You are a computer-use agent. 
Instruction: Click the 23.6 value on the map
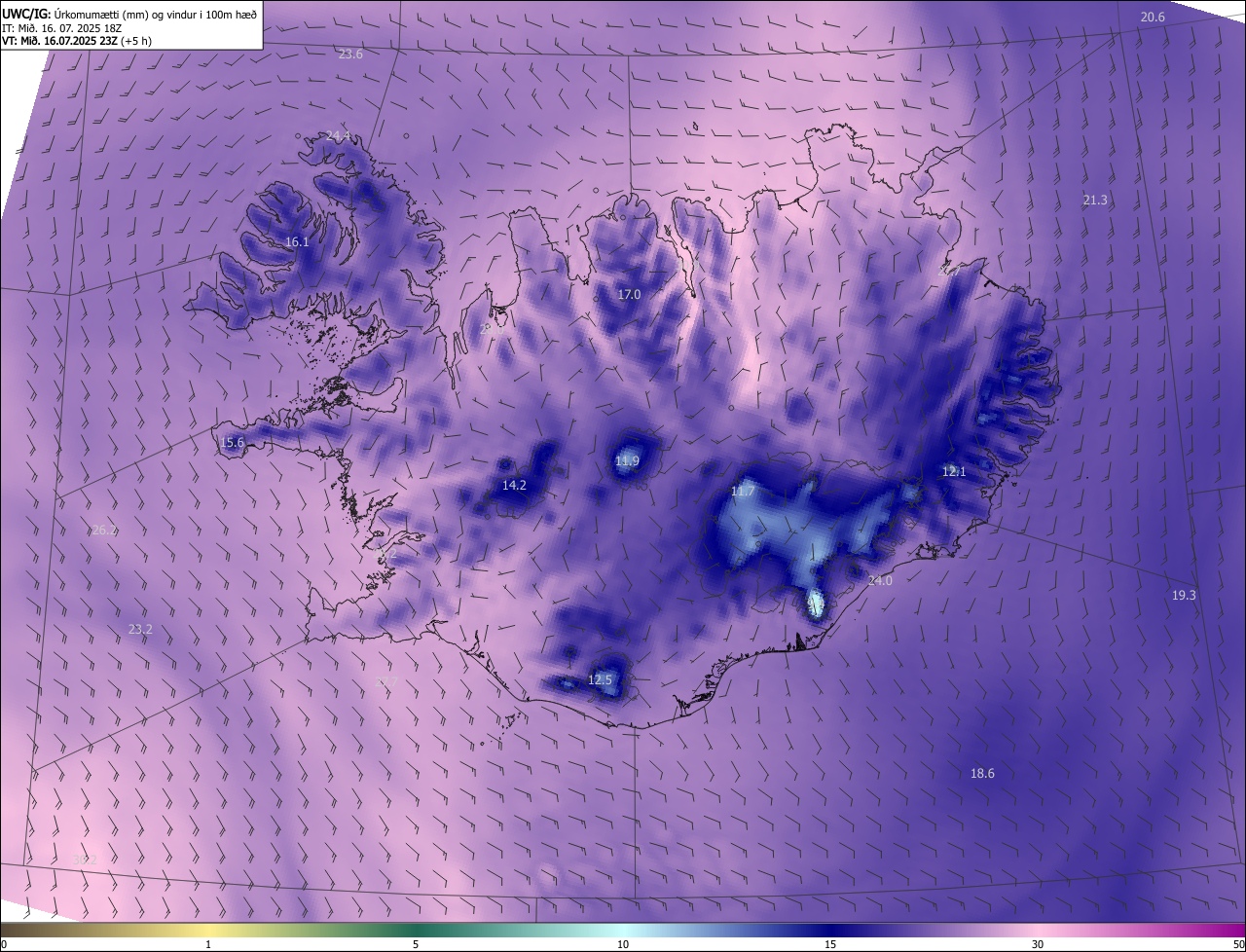point(350,54)
